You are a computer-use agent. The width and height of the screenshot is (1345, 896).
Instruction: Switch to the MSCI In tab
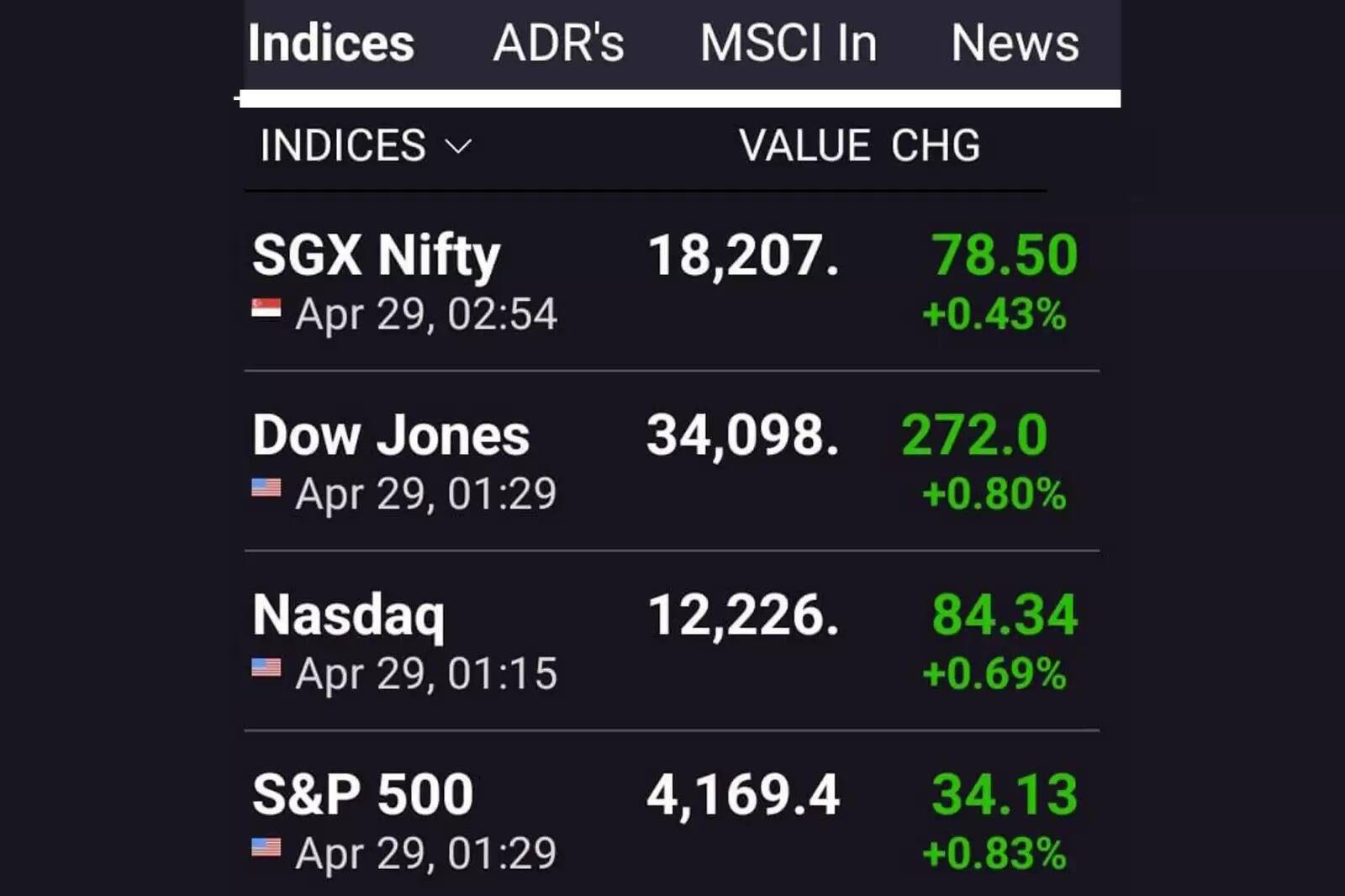789,44
